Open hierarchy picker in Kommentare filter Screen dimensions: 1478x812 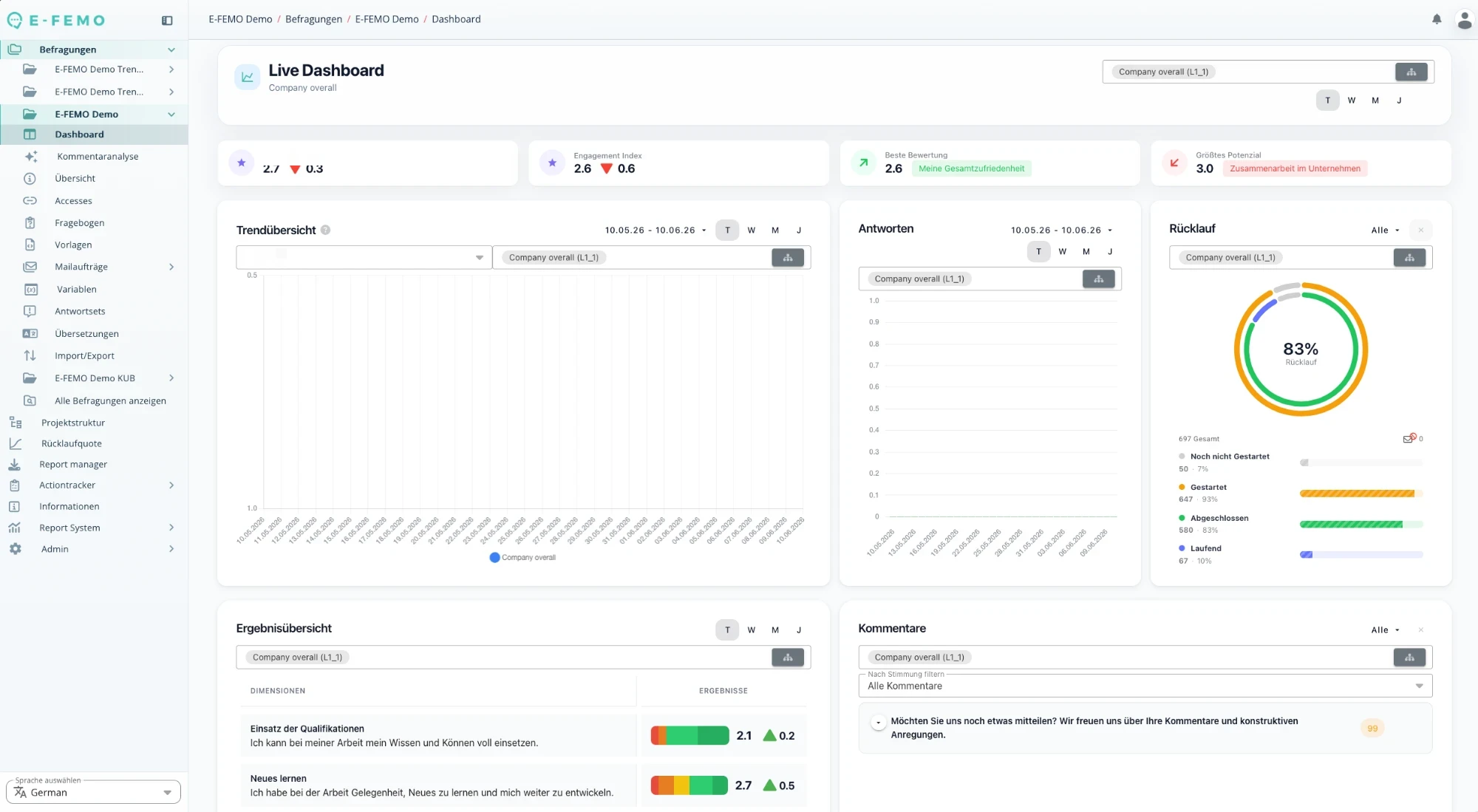coord(1409,657)
